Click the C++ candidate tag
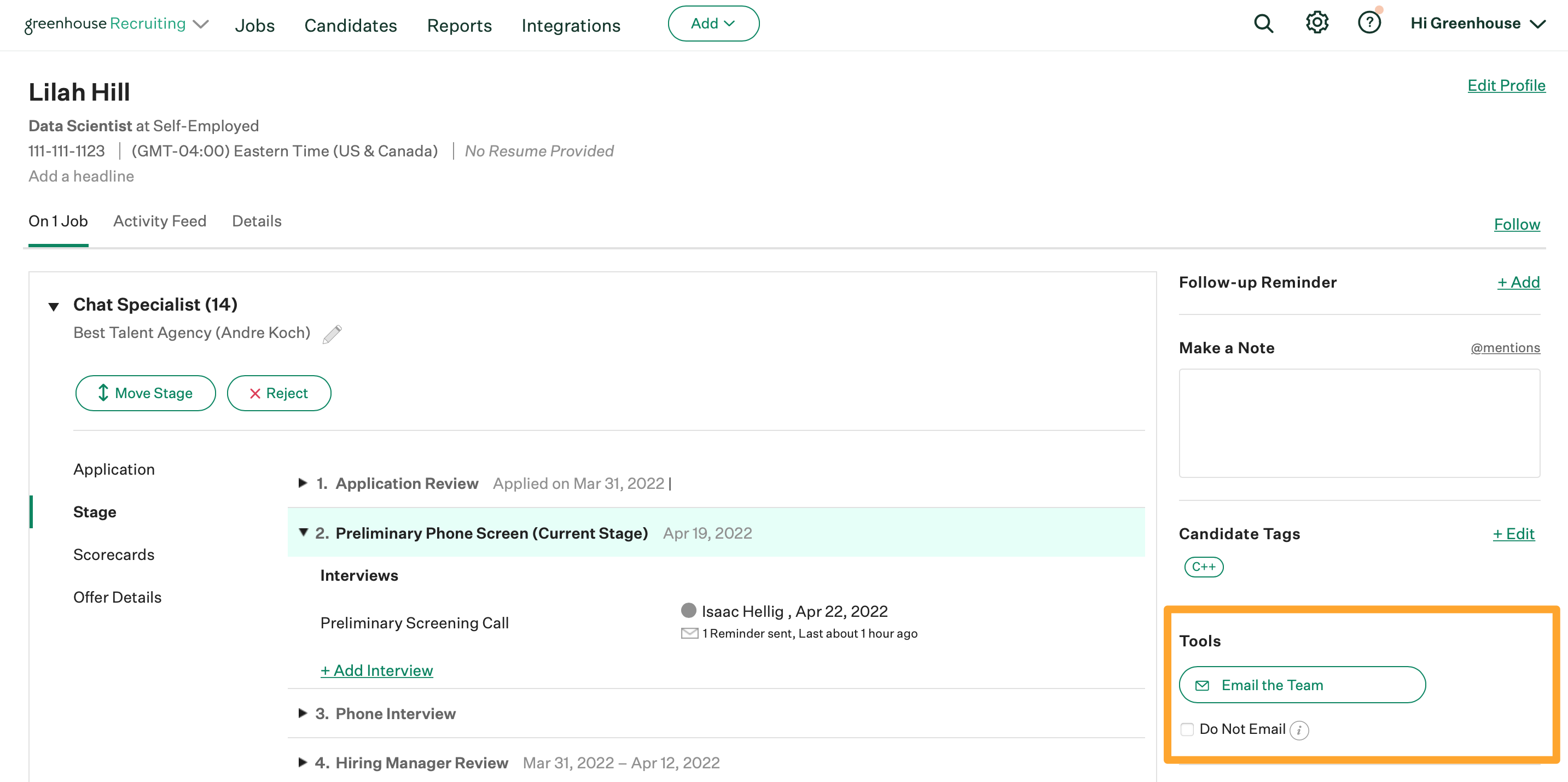This screenshot has height=782, width=1568. pyautogui.click(x=1204, y=567)
